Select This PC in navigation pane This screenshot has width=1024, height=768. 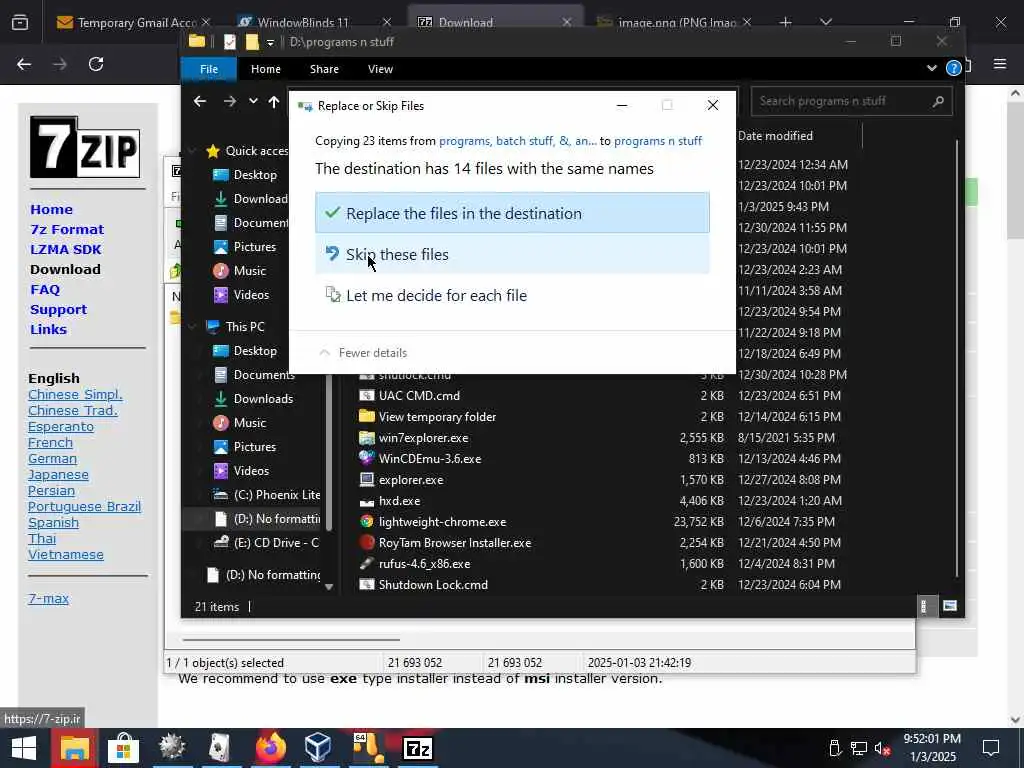click(x=245, y=327)
